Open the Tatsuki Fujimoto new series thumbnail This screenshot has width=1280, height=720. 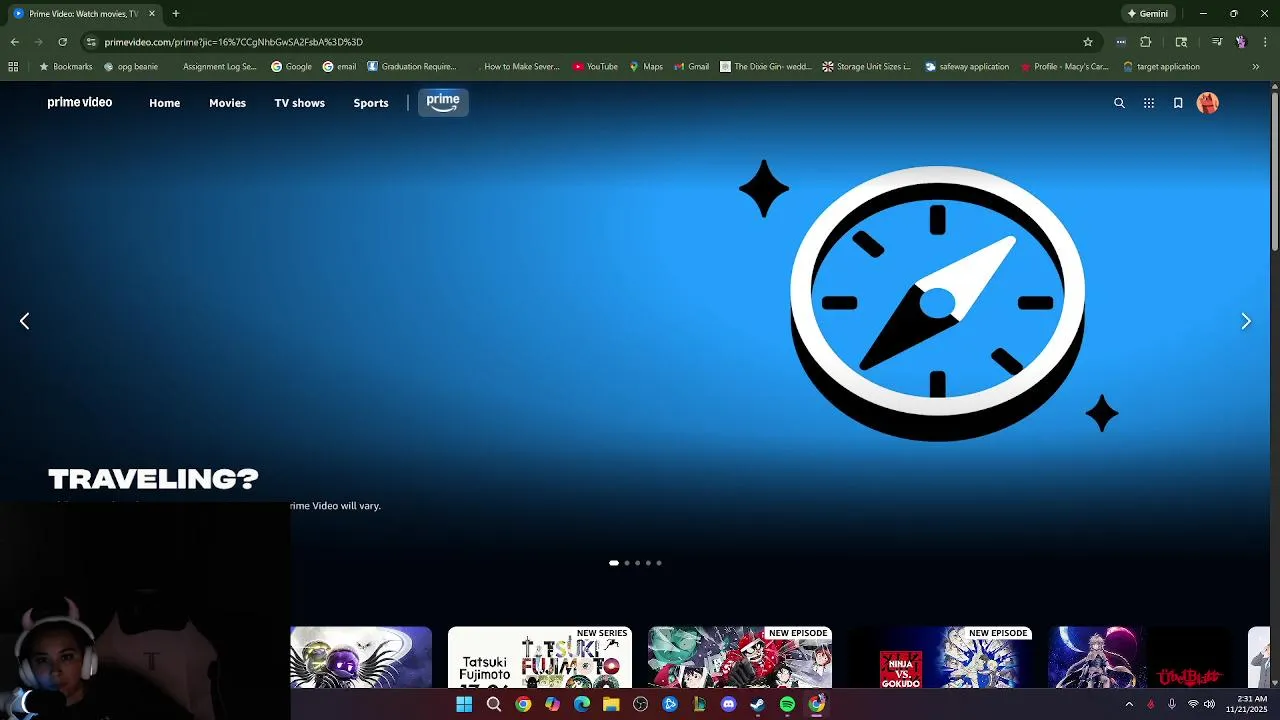coord(540,657)
